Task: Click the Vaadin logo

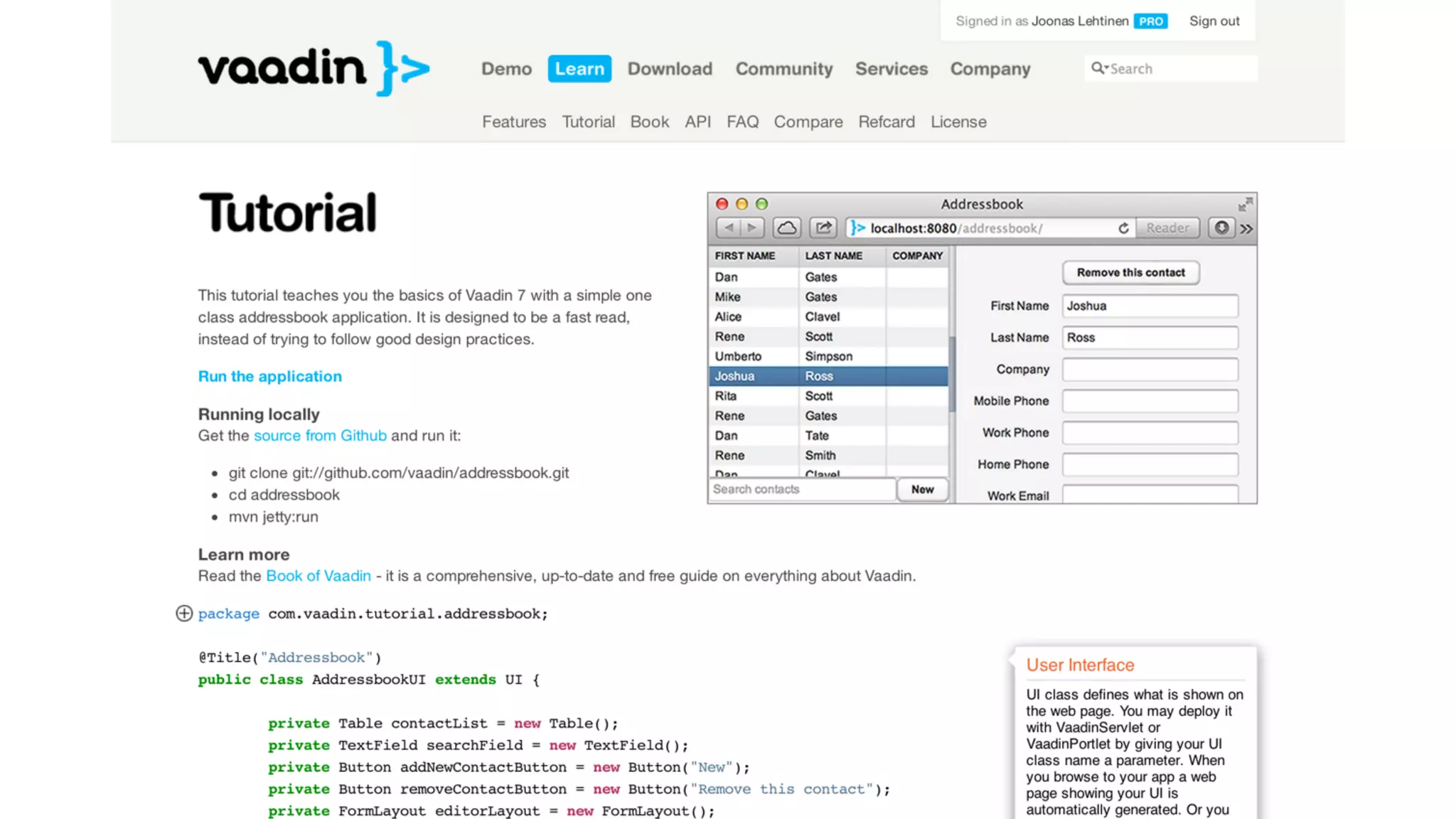Action: pos(314,68)
